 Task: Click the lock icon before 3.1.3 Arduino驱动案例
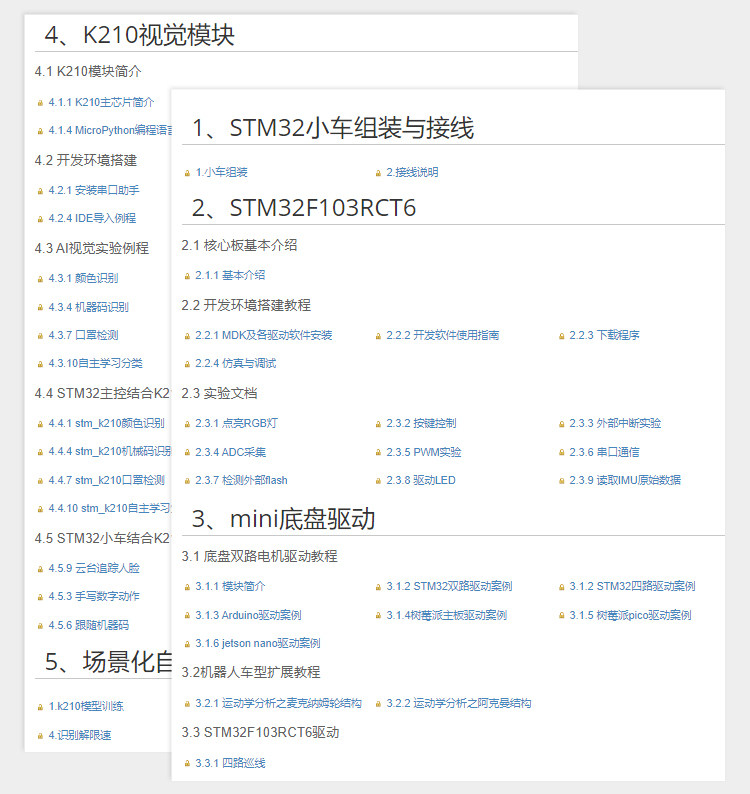coord(187,616)
